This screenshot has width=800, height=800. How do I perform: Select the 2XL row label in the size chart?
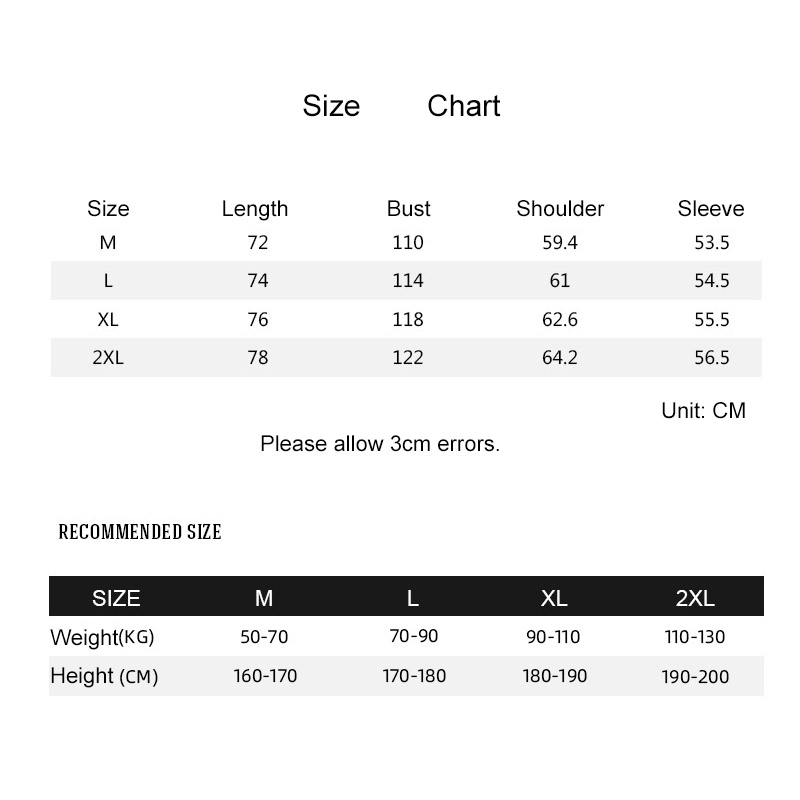coord(108,358)
